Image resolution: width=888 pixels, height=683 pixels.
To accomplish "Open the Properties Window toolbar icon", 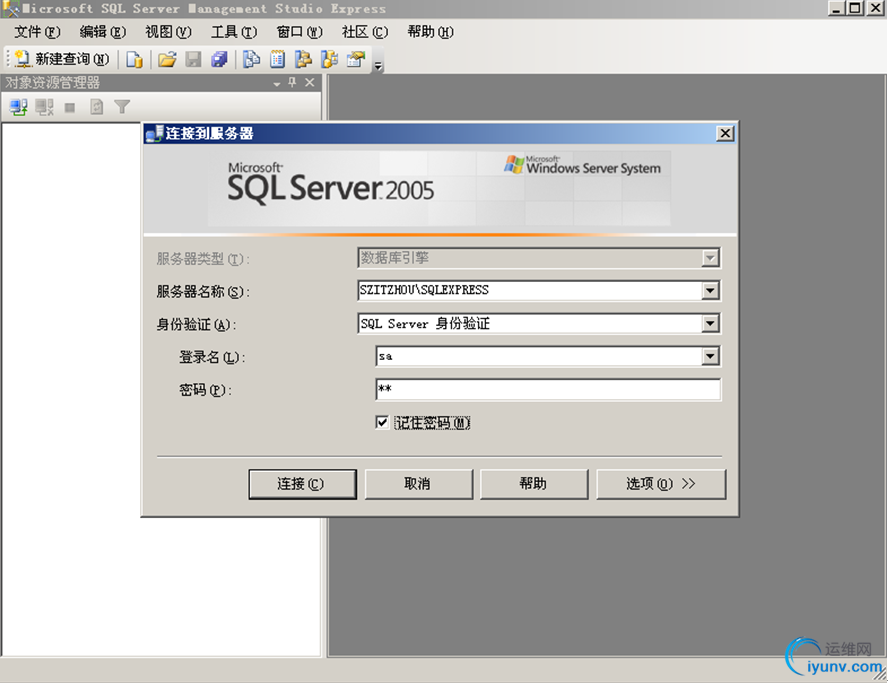I will tap(356, 59).
